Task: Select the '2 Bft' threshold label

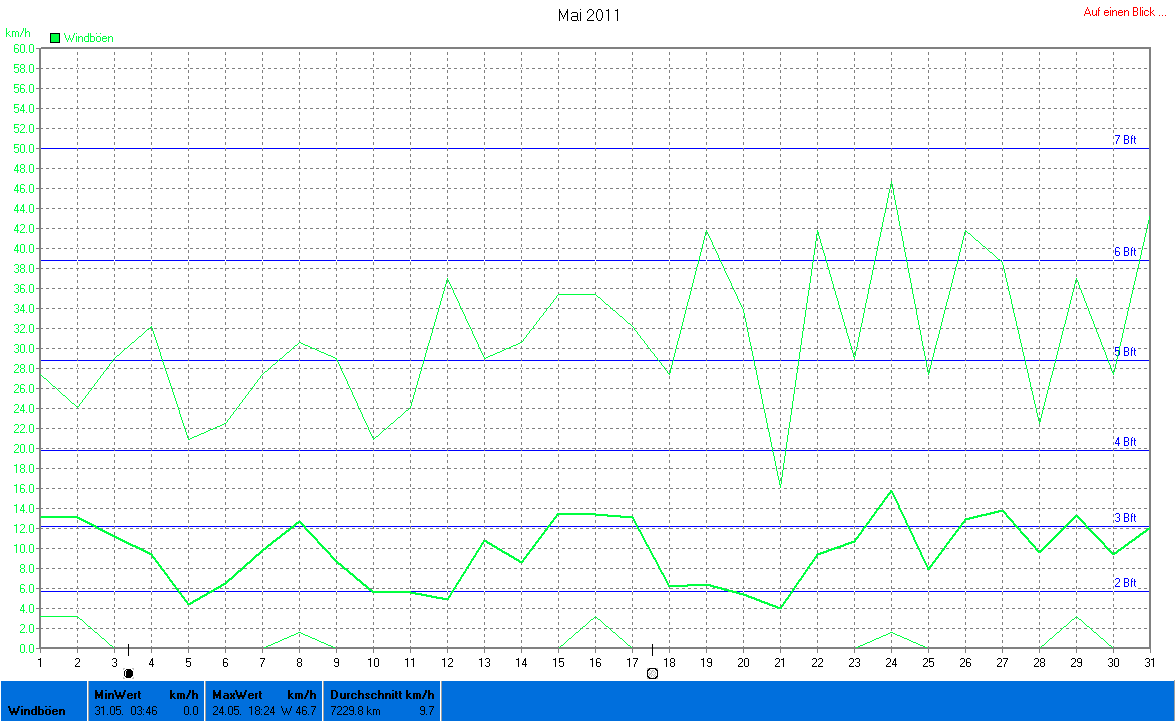Action: [1125, 583]
